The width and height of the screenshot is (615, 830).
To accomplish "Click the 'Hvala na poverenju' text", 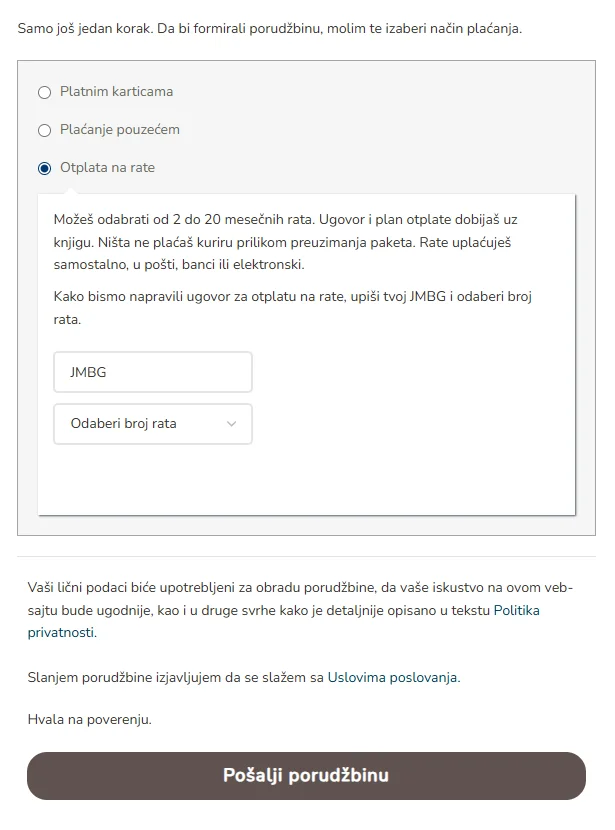I will [x=89, y=719].
